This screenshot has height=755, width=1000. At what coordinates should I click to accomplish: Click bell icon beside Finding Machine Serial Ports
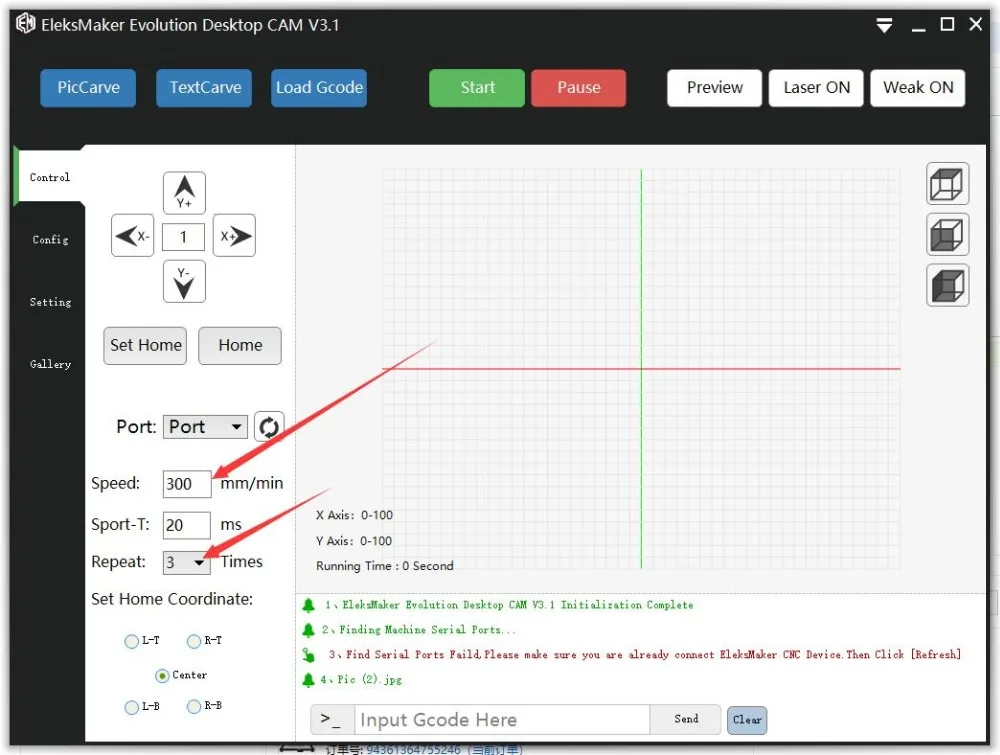[x=309, y=630]
